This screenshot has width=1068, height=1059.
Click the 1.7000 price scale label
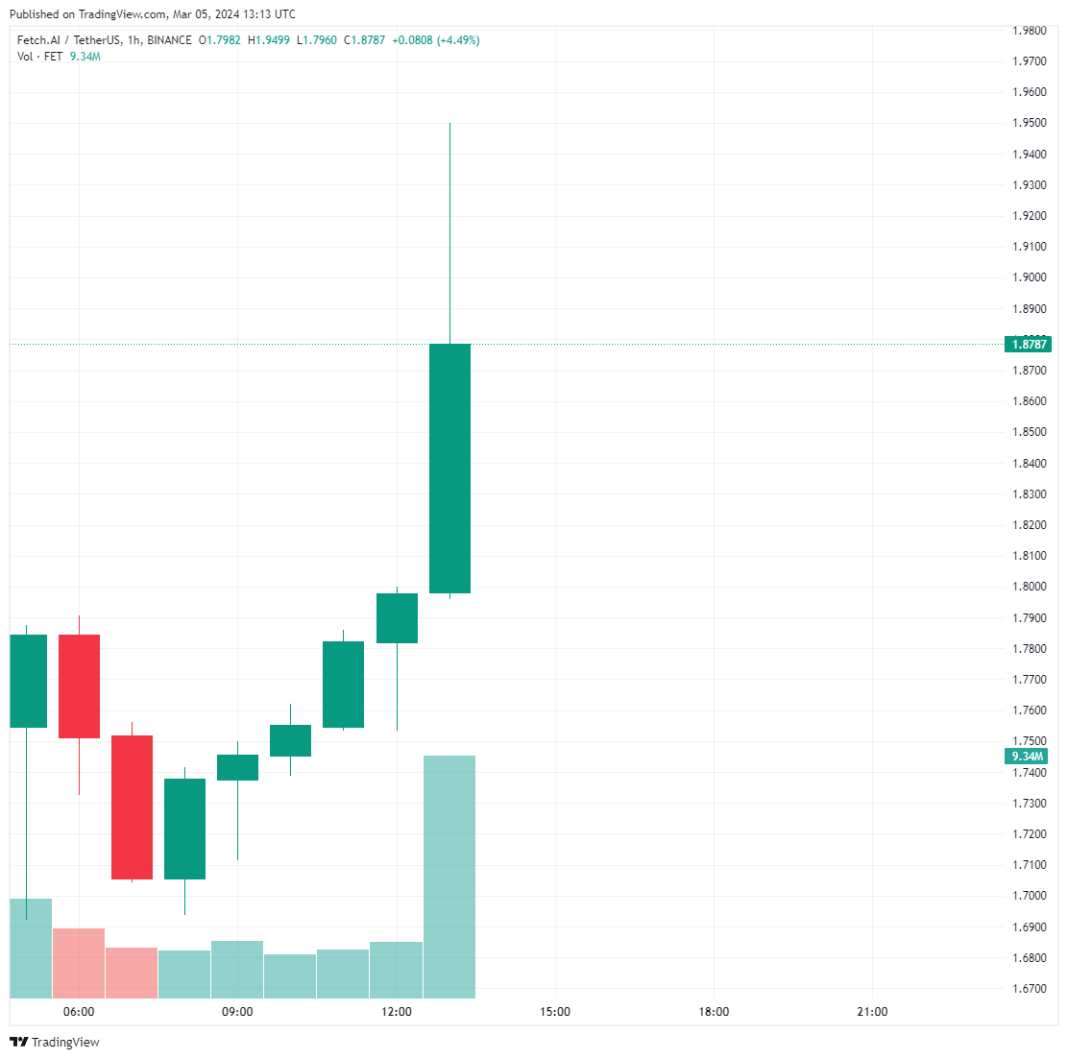[1027, 896]
